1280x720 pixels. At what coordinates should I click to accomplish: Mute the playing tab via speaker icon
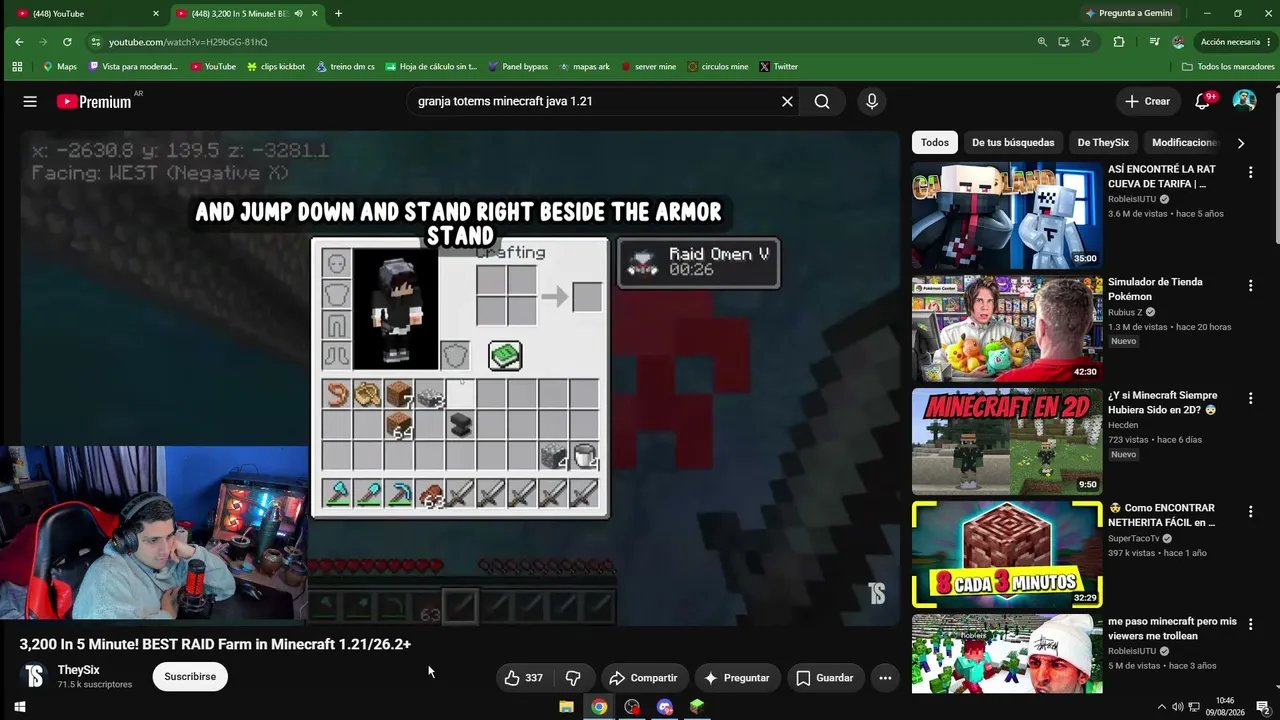301,14
